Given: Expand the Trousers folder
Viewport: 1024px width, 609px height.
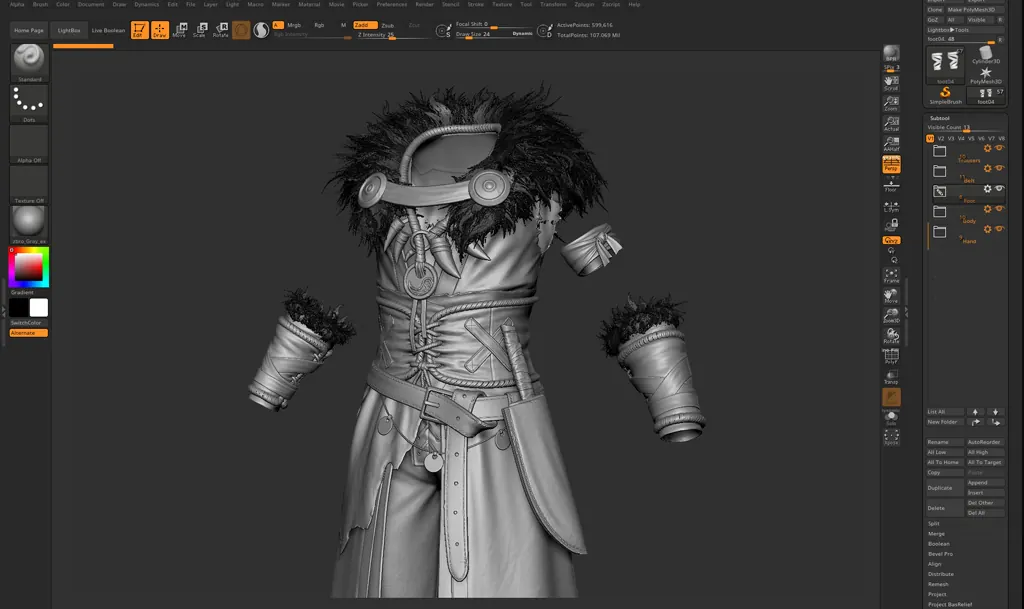Looking at the screenshot, I should 940,151.
